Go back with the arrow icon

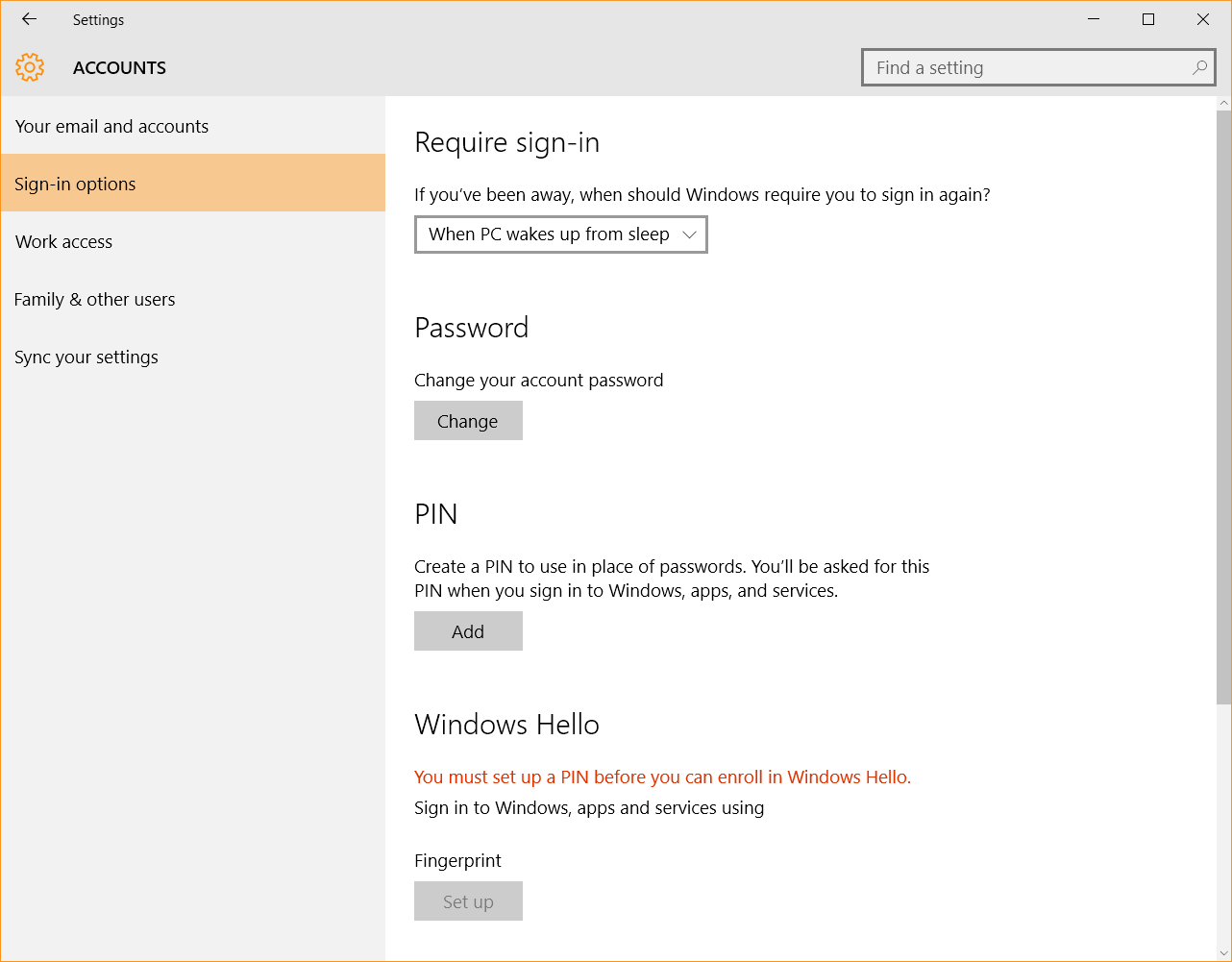(29, 19)
